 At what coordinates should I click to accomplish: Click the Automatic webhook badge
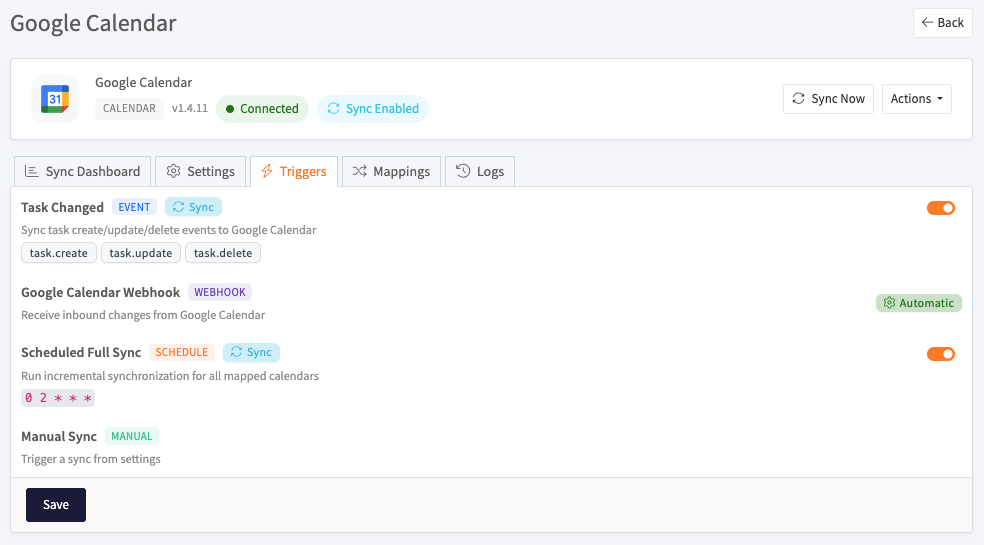pos(919,303)
